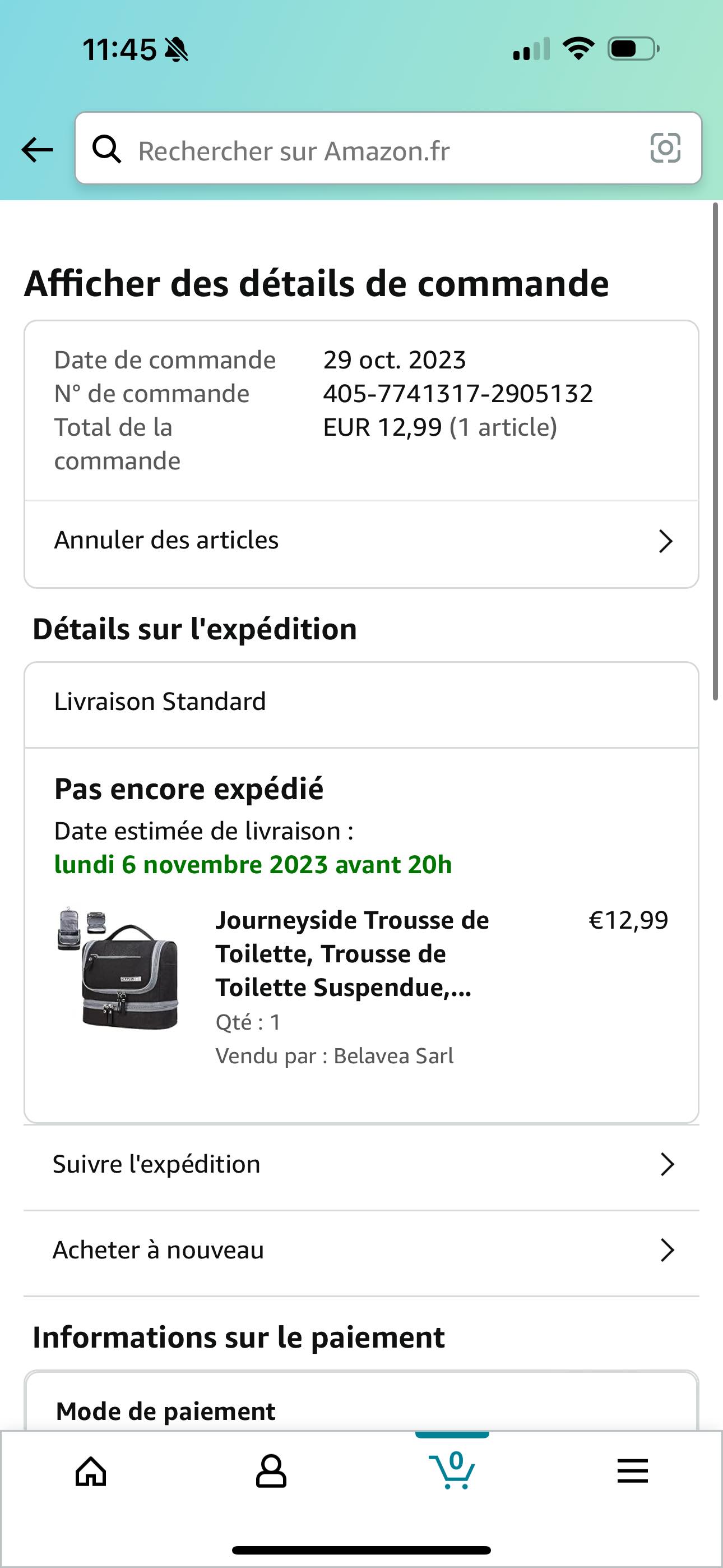Click the Rechercher sur Amazon.fr search field
The image size is (723, 1568).
pyautogui.click(x=377, y=150)
